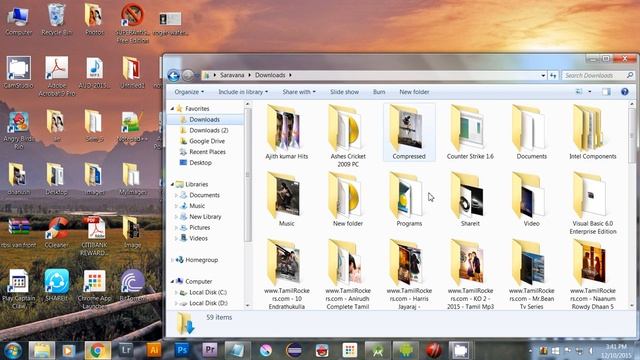The height and width of the screenshot is (360, 640).
Task: Expand the Homegroup node
Action: [x=173, y=260]
